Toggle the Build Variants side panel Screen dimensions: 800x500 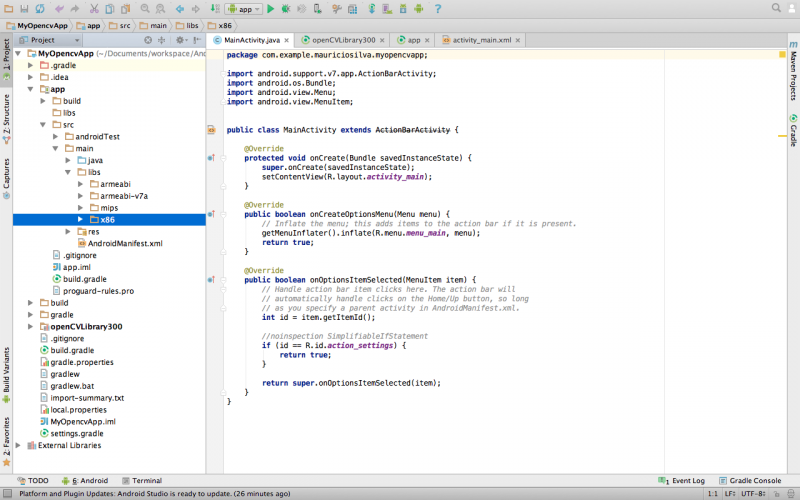[6, 368]
